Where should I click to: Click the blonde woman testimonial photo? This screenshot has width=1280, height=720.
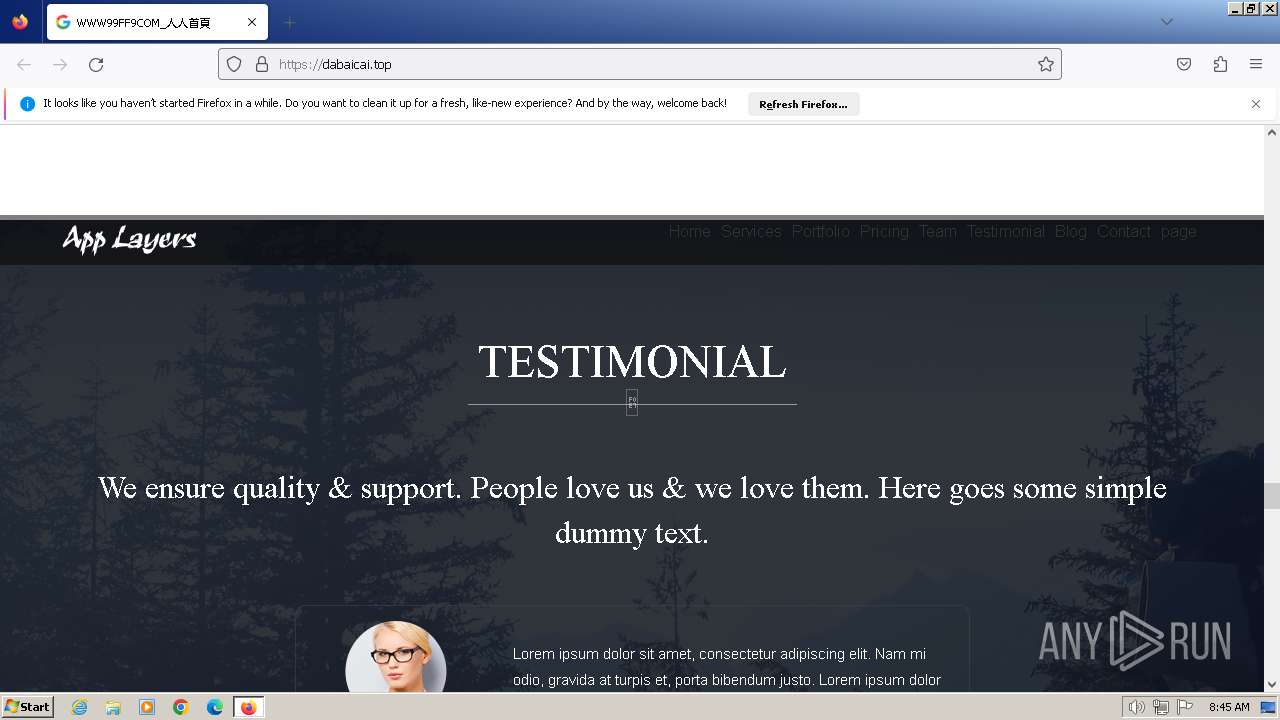(396, 658)
